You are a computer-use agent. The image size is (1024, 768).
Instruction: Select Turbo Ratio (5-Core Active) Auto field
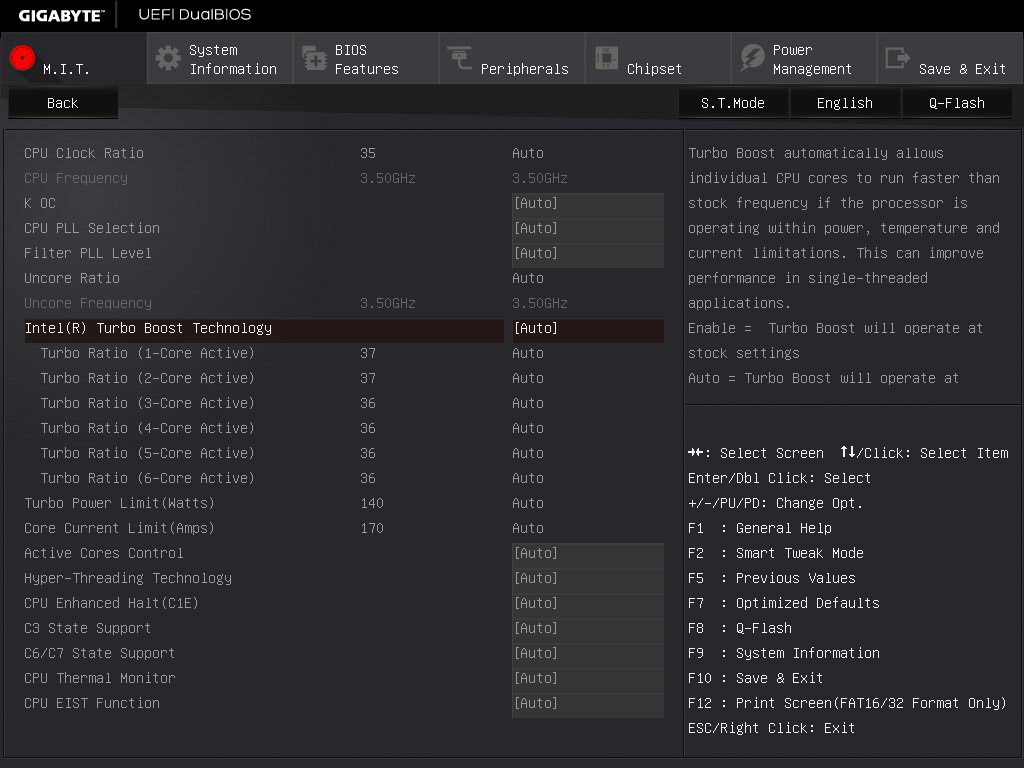click(528, 453)
